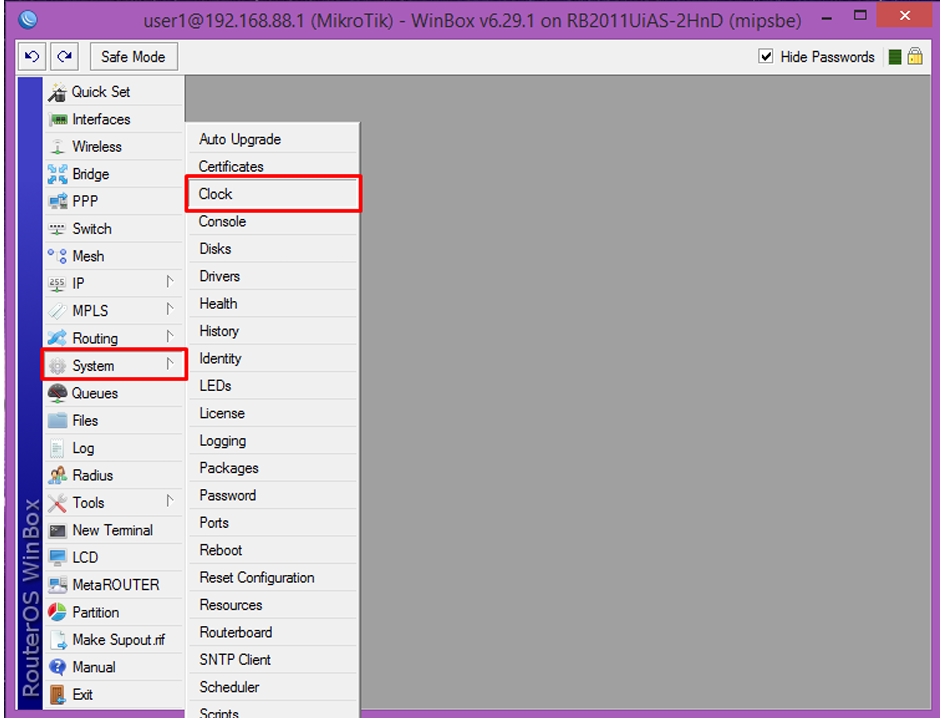Expand the Routing submenu arrow
The height and width of the screenshot is (725, 945).
click(x=170, y=337)
